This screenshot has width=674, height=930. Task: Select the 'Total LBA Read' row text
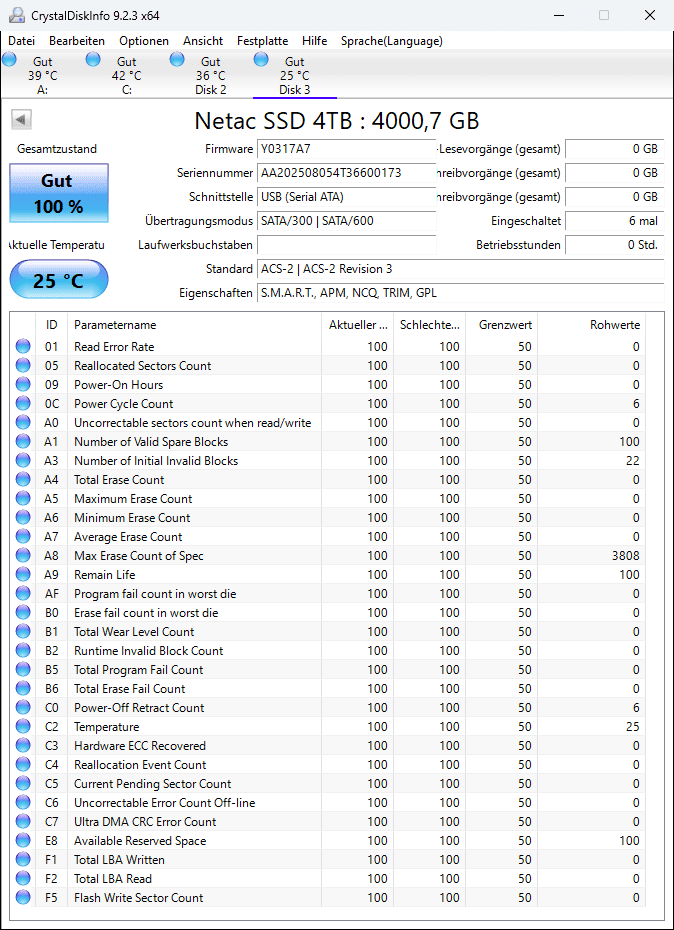113,878
